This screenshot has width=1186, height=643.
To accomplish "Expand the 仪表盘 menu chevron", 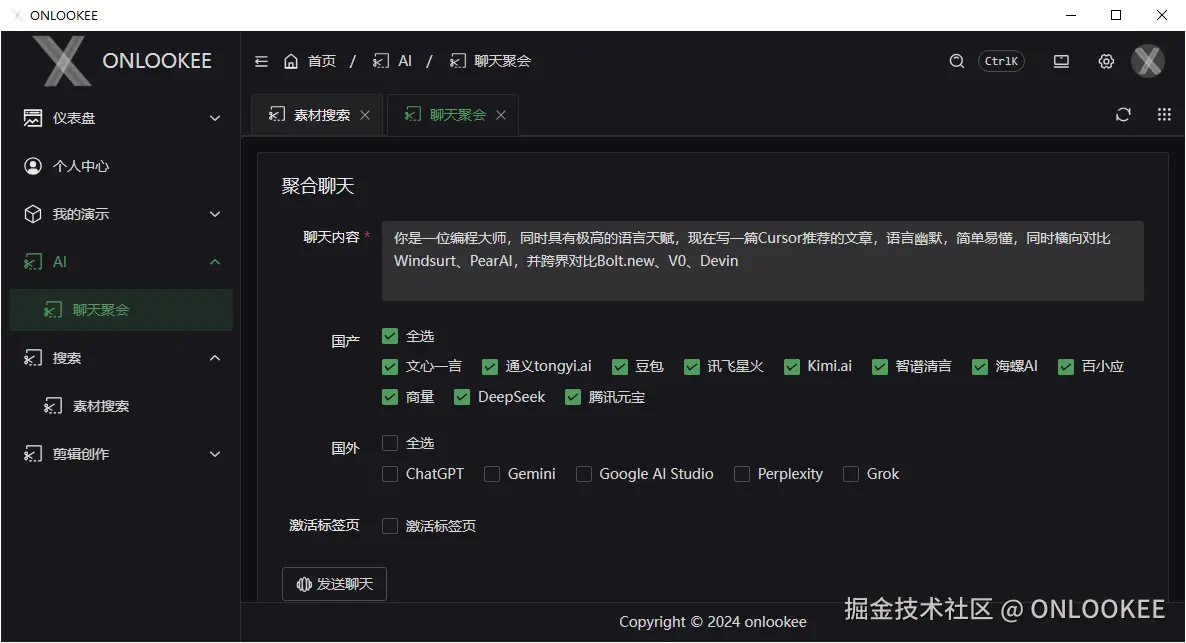I will click(215, 118).
